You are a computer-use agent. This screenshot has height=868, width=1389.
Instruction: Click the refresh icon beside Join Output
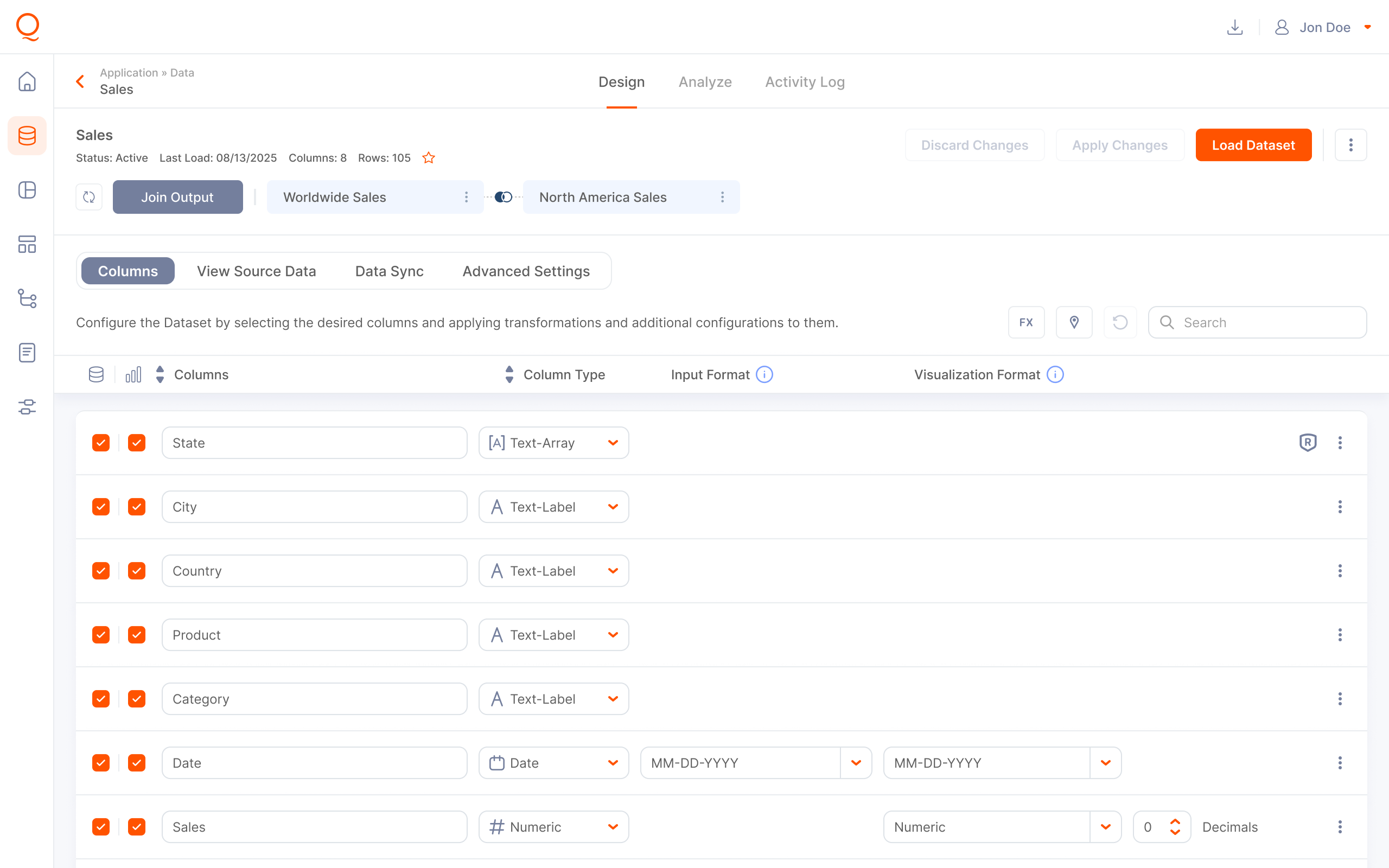point(89,197)
